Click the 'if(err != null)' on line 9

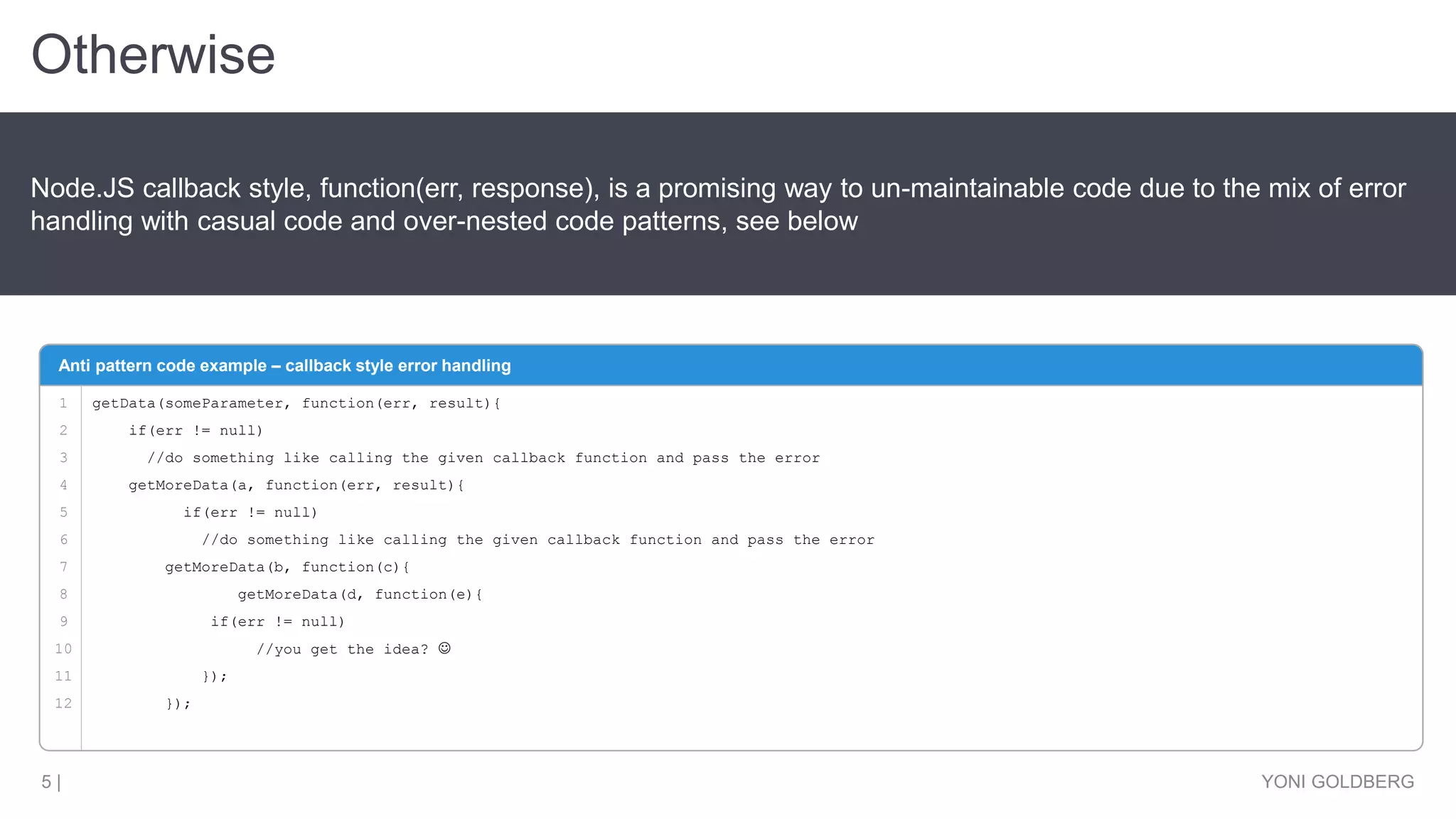[x=277, y=621]
